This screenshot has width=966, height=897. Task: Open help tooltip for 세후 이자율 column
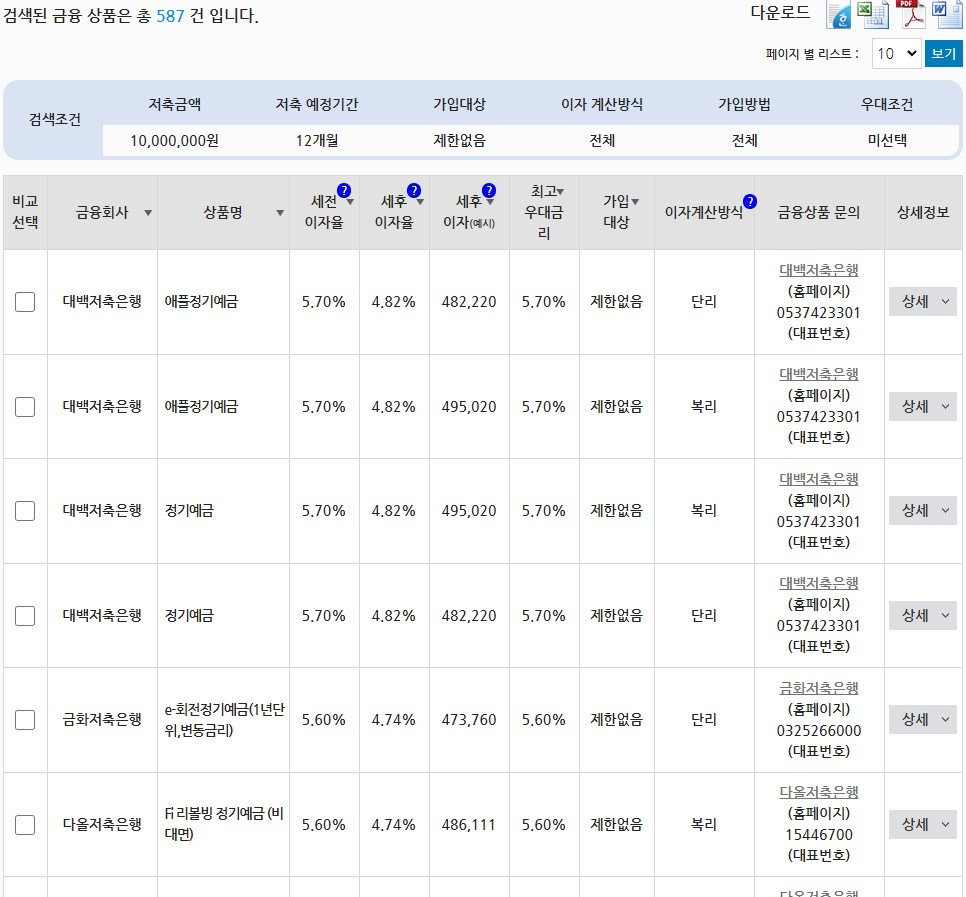pos(414,190)
